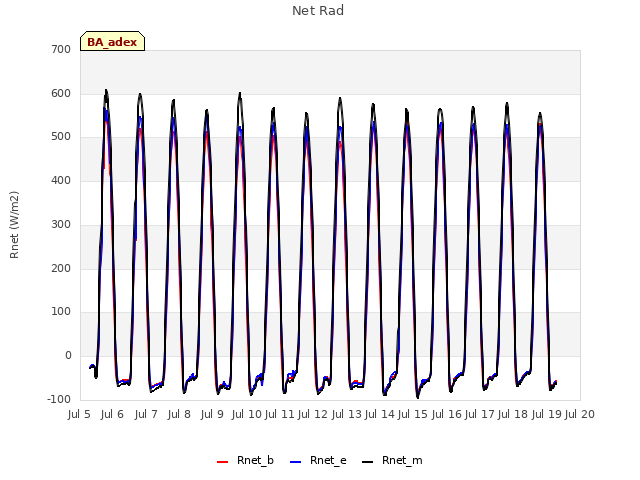Click the red Rnet_b legend swatch
This screenshot has width=640, height=480.
pos(222,462)
